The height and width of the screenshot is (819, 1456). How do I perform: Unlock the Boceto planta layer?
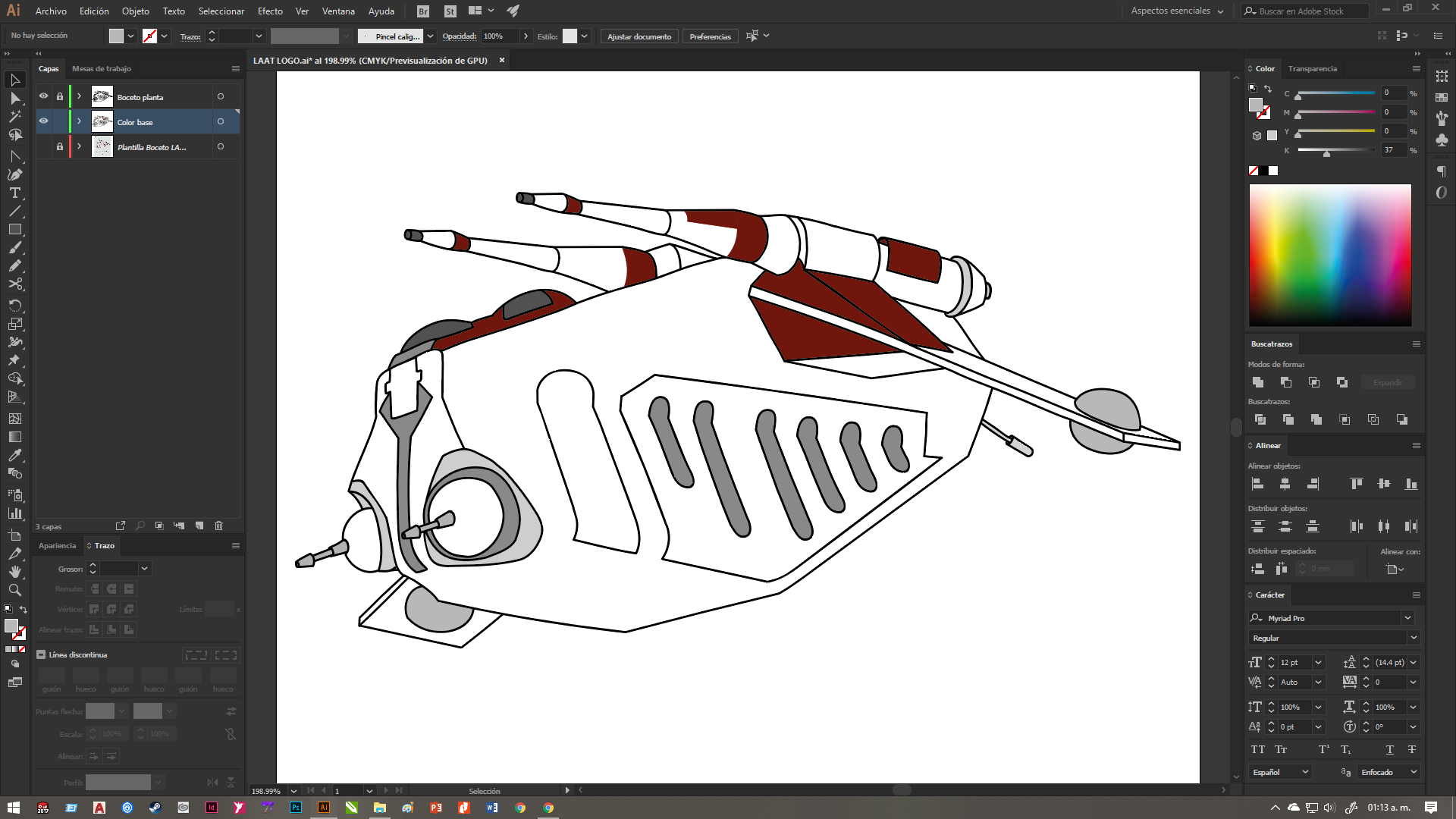click(60, 96)
